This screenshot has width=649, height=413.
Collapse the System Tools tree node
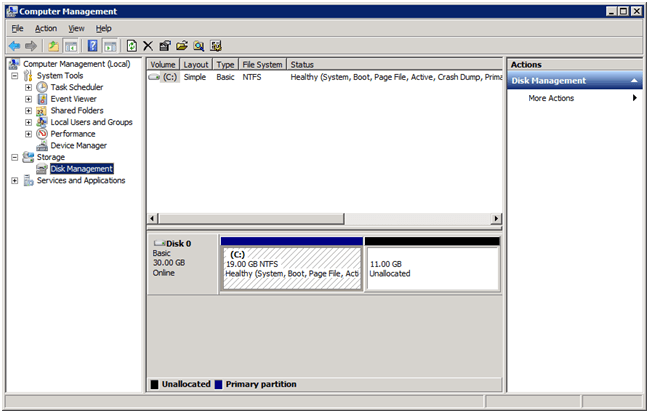click(15, 76)
